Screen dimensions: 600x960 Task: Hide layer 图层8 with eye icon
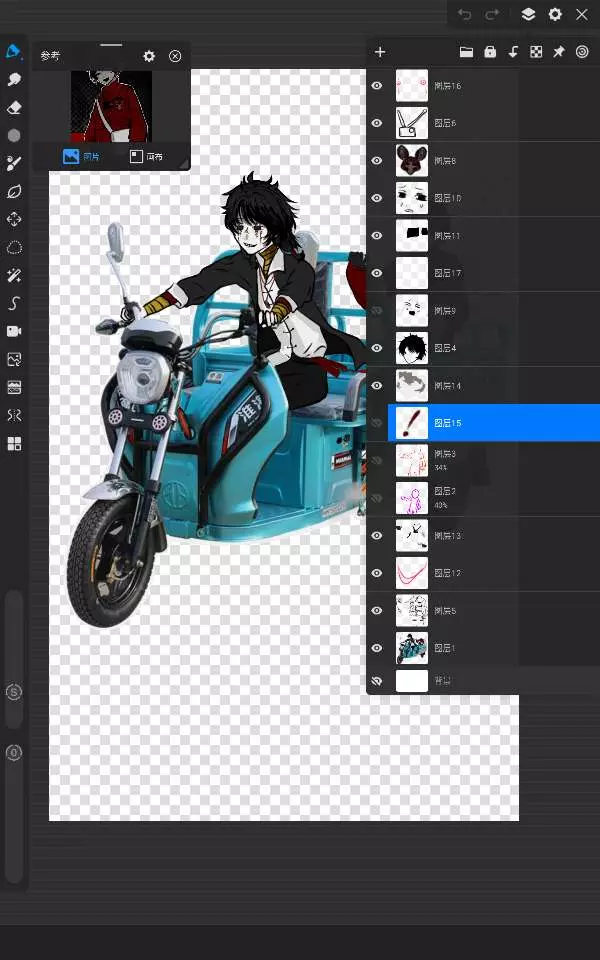point(377,160)
